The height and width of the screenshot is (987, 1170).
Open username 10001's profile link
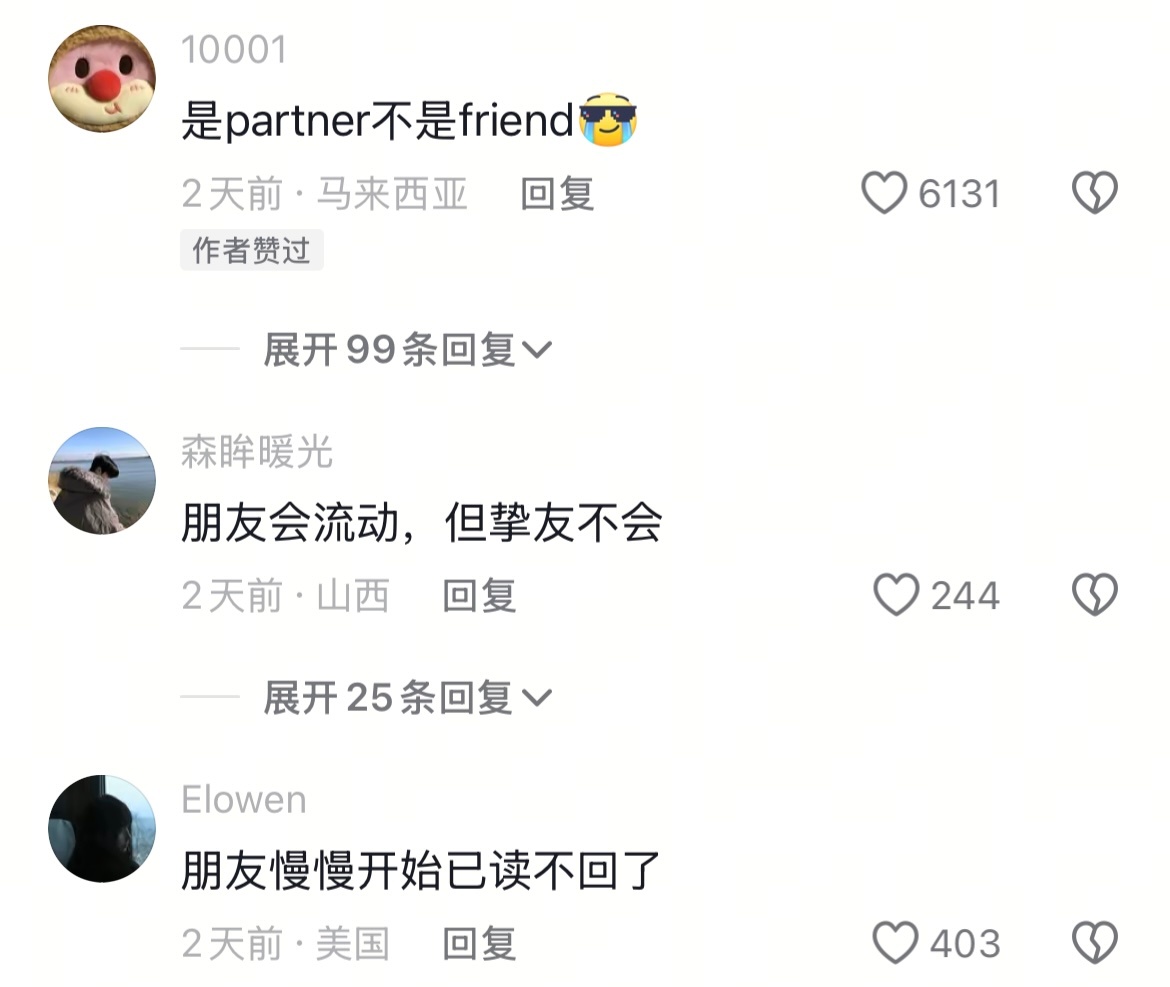point(234,50)
